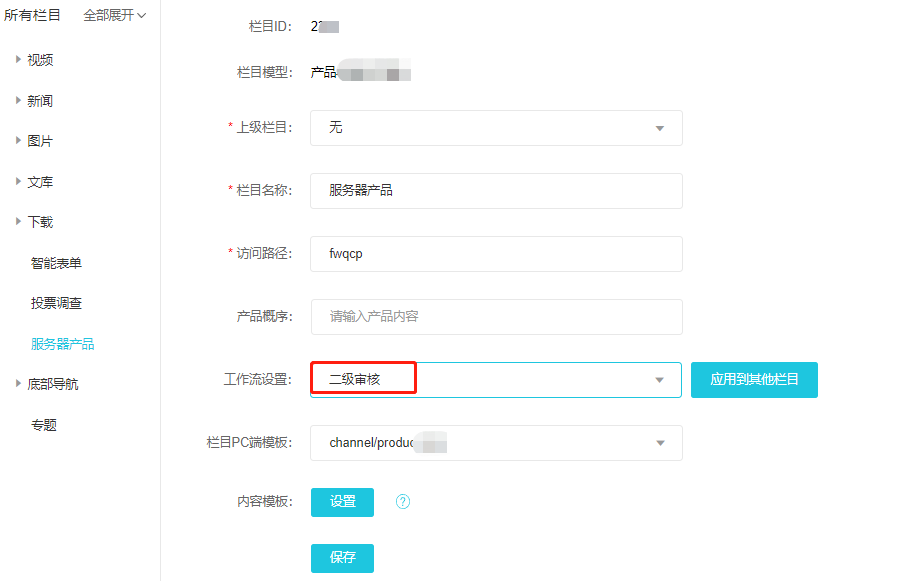Click the 栏目名称 input field
This screenshot has height=581, width=916.
pyautogui.click(x=496, y=190)
